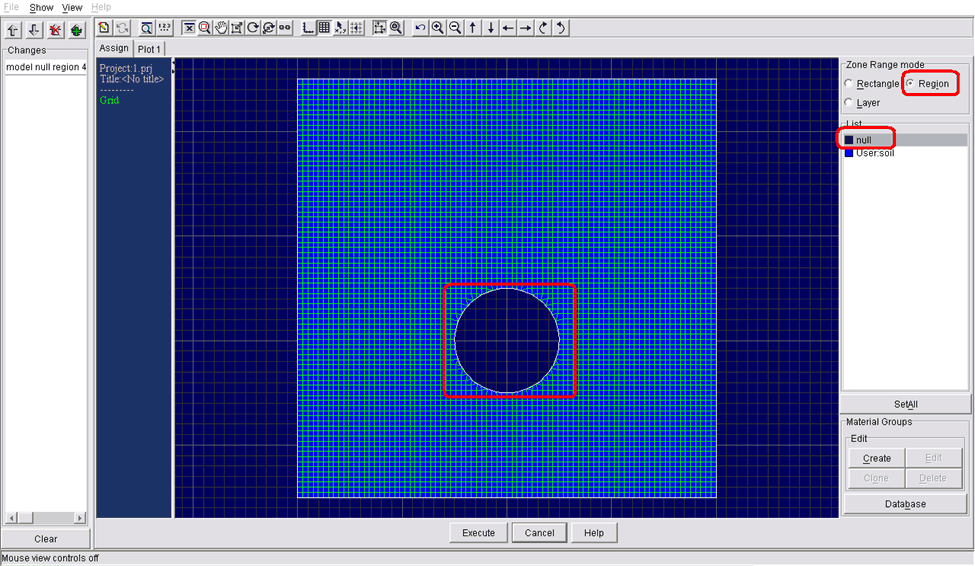The height and width of the screenshot is (566, 975).
Task: Click the double rotate-arrows toolbar icon
Action: [x=269, y=27]
